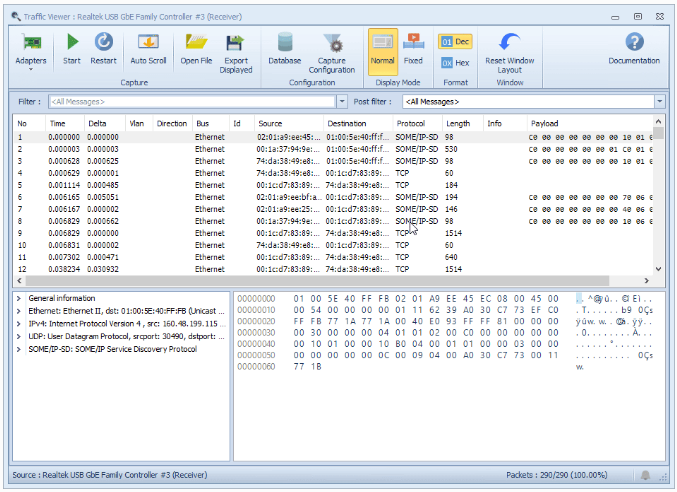
Task: Select packet row 11 with length 640
Action: click(x=332, y=257)
